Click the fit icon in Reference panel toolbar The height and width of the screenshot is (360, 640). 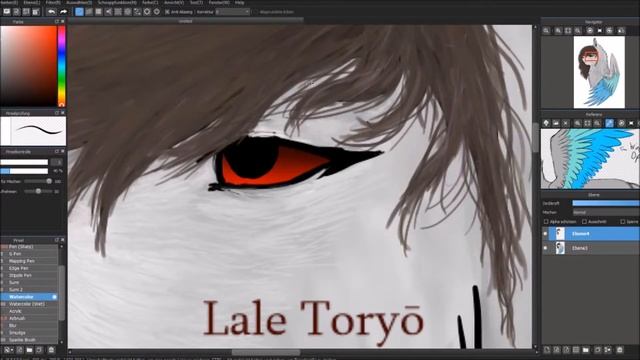click(x=587, y=123)
